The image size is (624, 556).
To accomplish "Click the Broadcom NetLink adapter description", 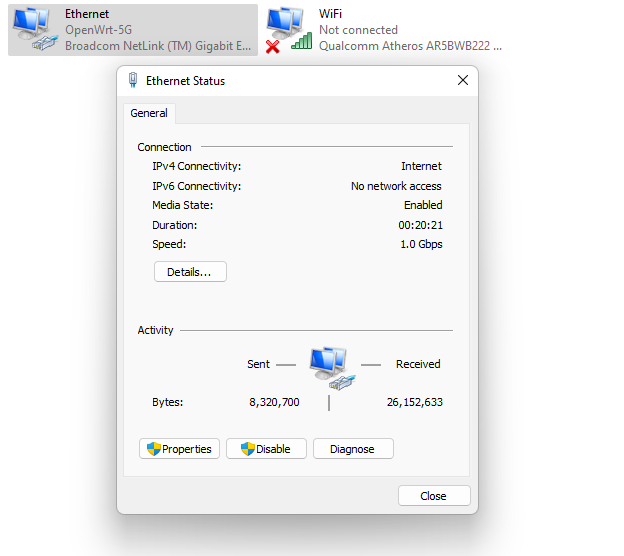I will point(160,46).
